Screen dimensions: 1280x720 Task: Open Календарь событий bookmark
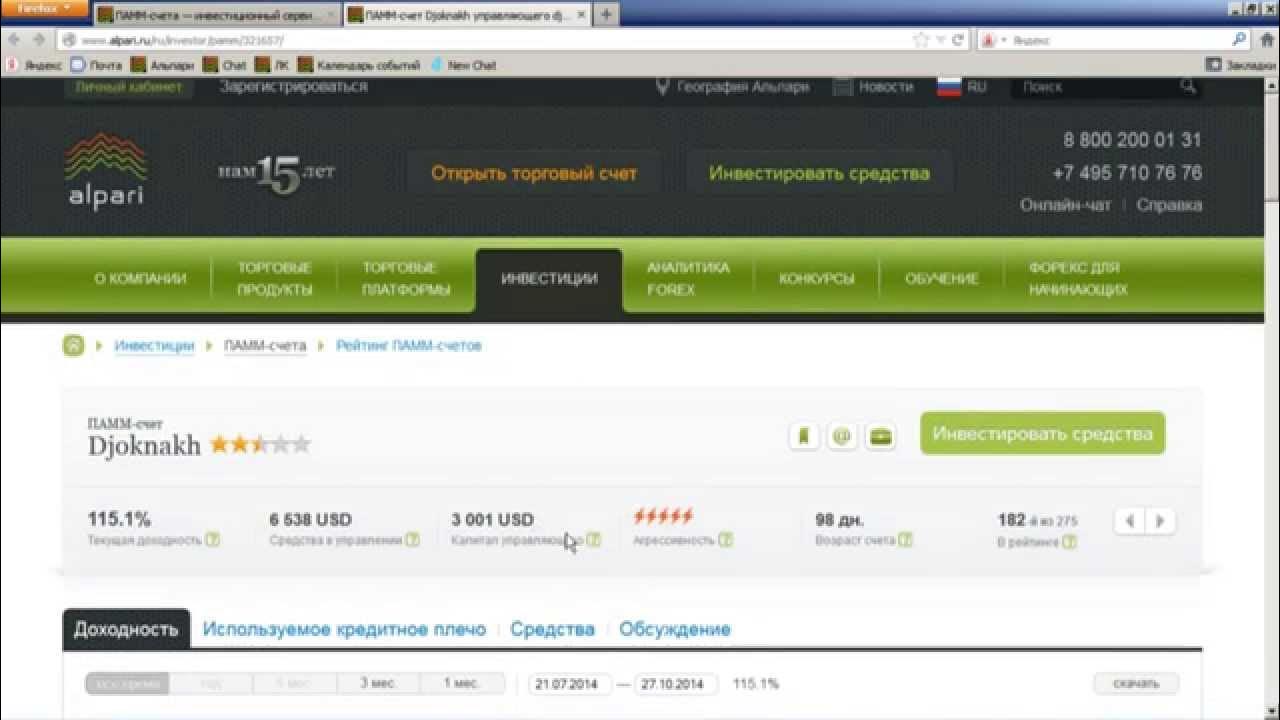point(360,65)
